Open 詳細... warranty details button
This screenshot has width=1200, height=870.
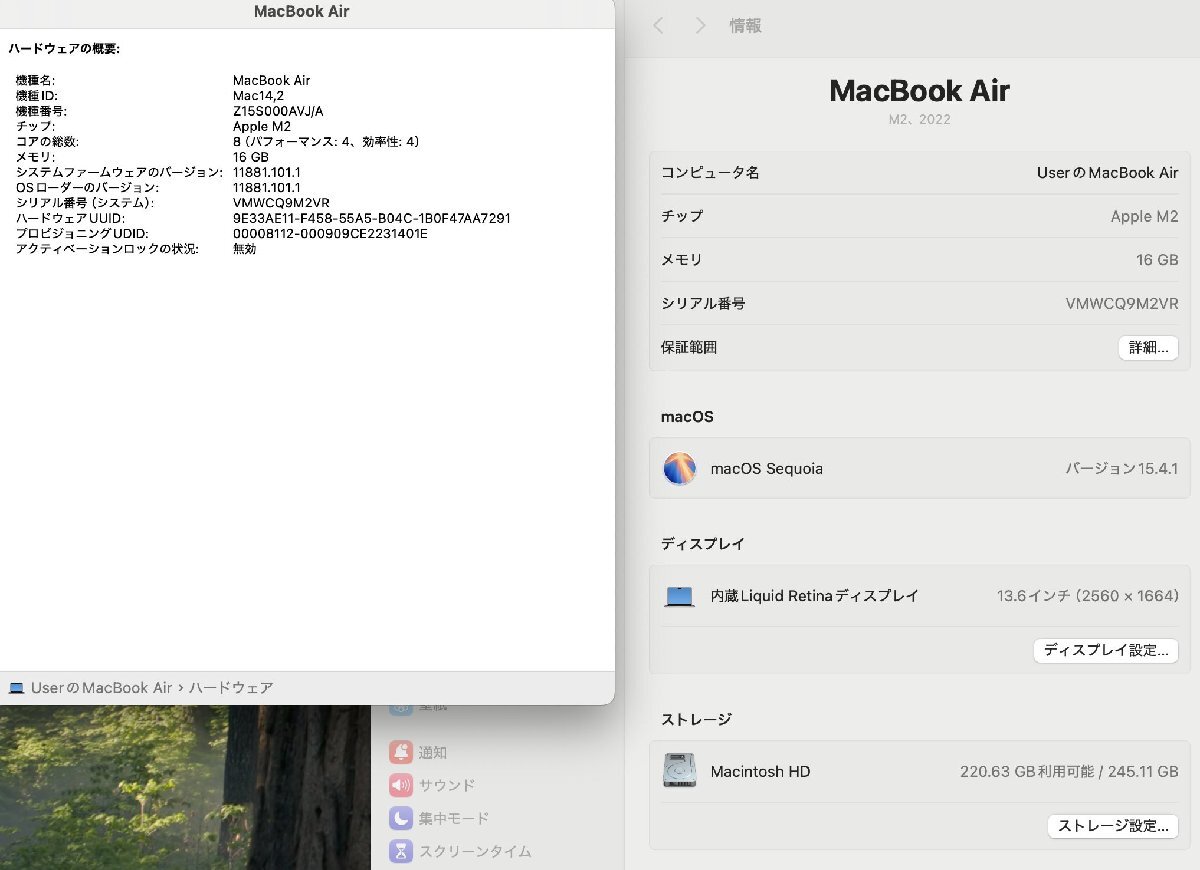coord(1148,348)
